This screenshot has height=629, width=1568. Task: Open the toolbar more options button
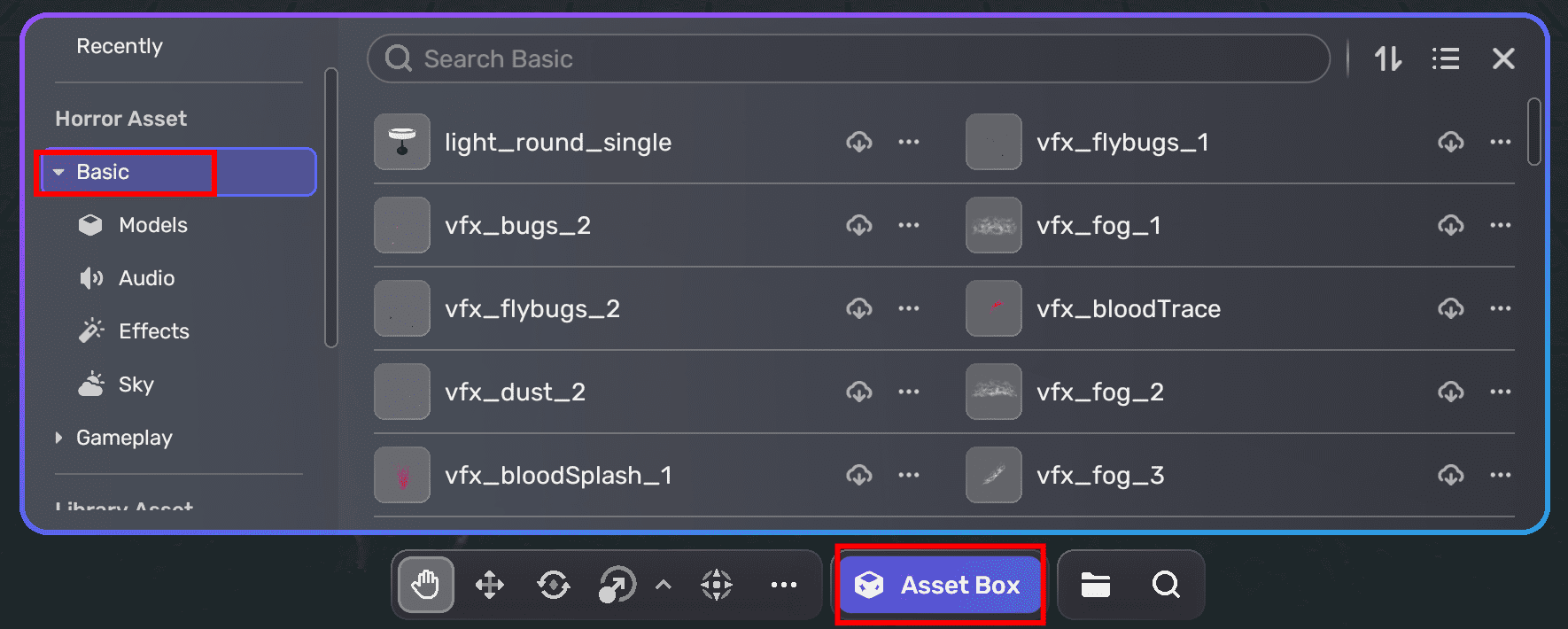[784, 585]
